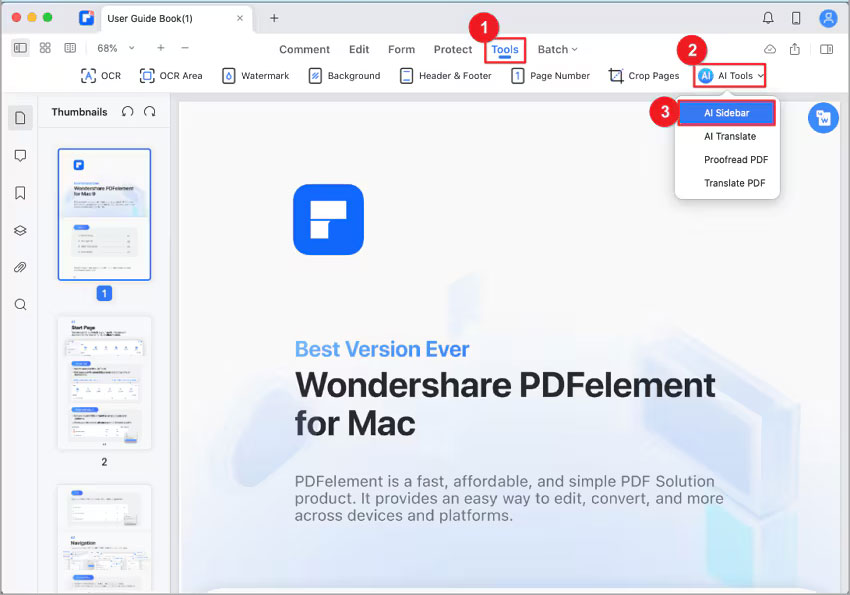Rotate thumbnails clockwise

coord(150,112)
